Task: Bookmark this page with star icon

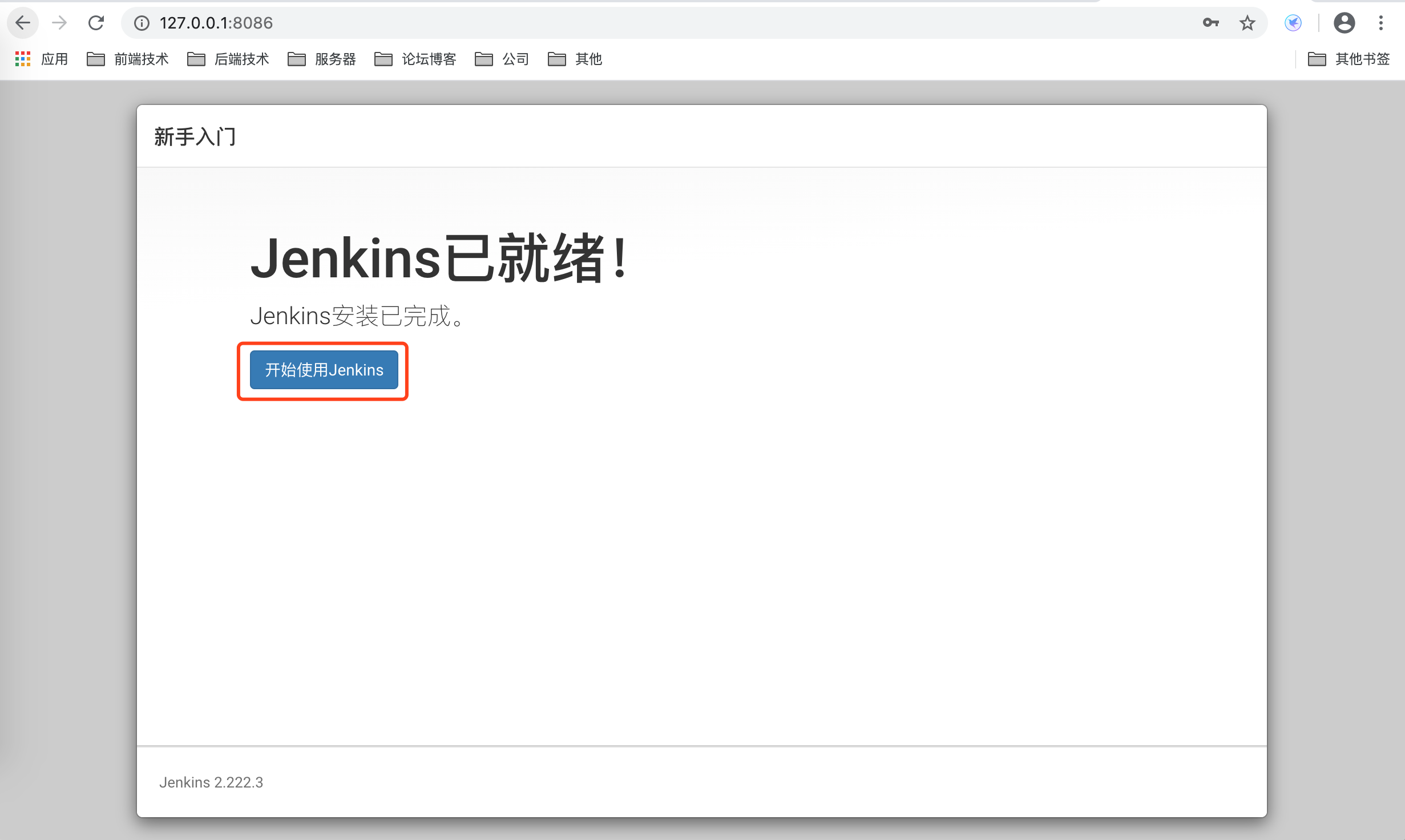Action: coord(1247,23)
